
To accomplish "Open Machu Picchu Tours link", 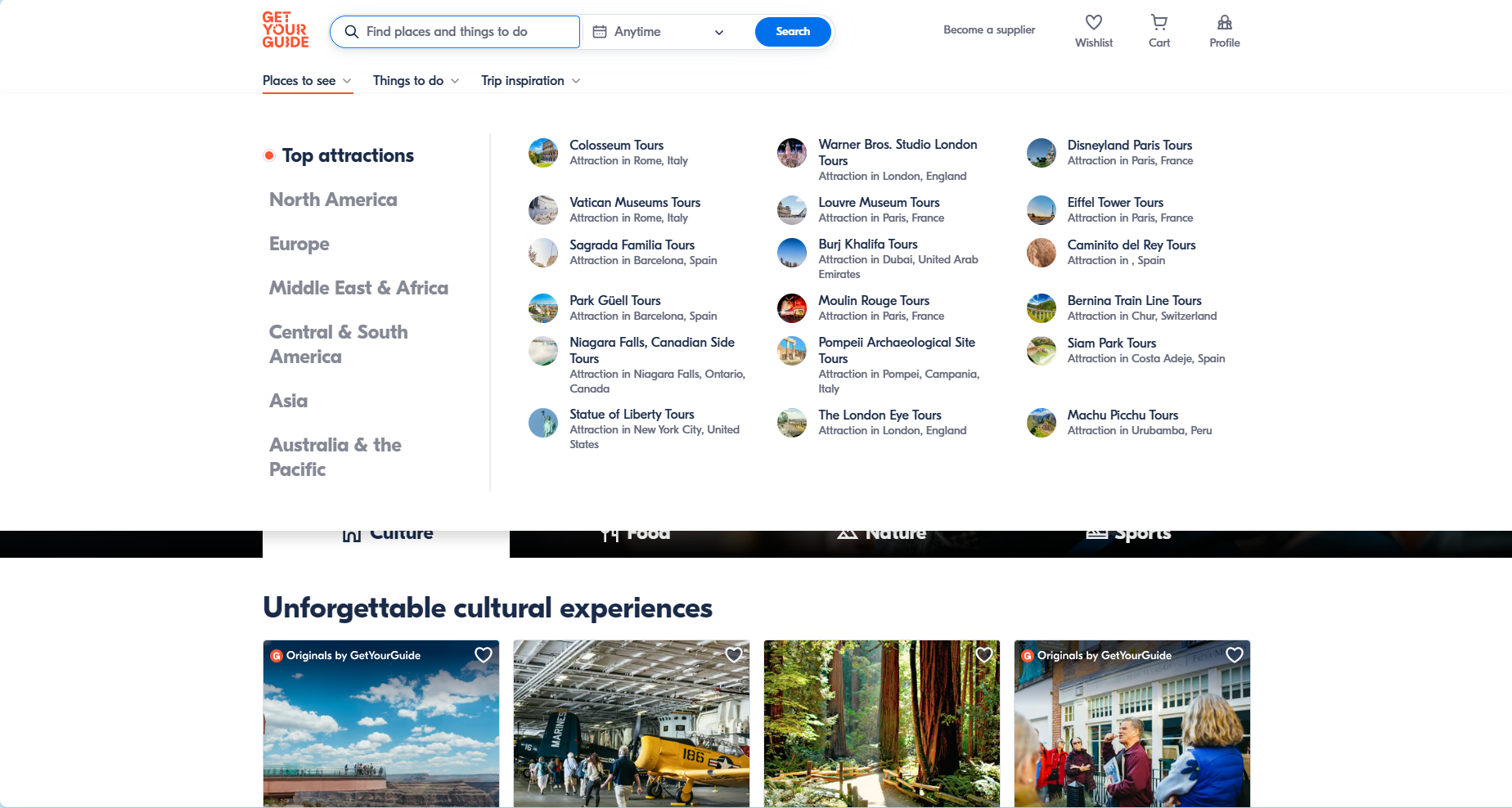I will 1123,415.
